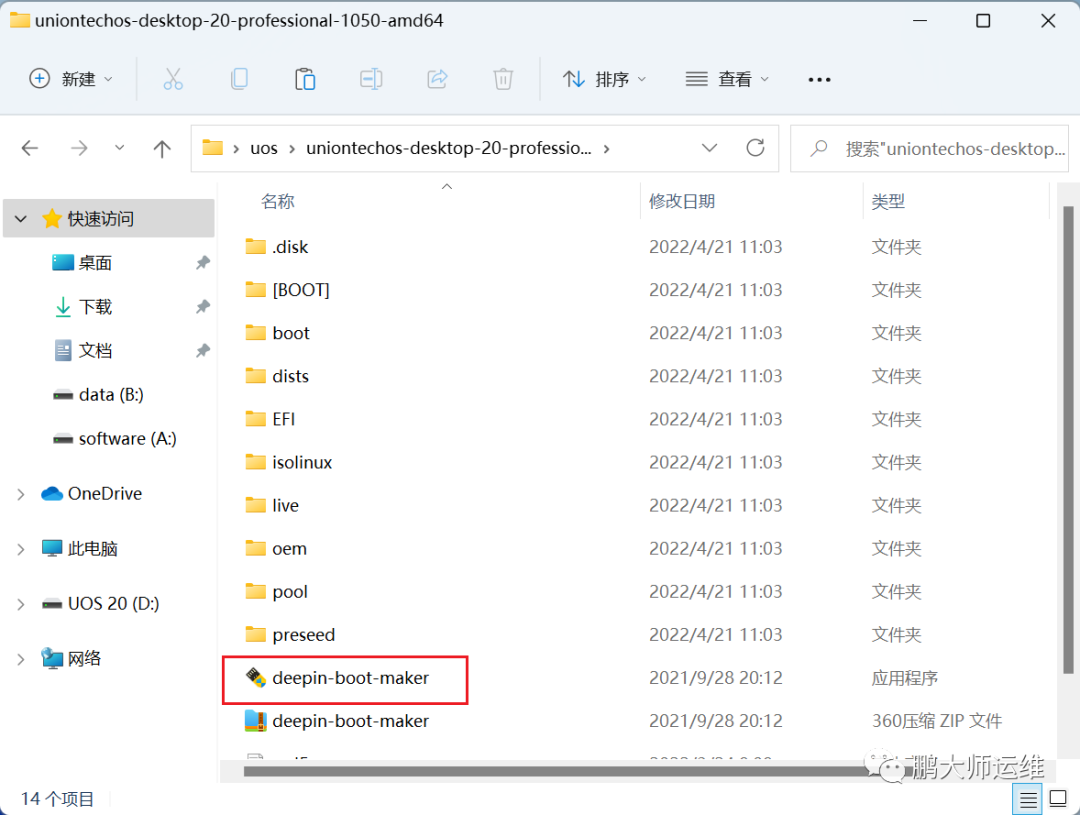Go forward with the right arrow
This screenshot has width=1080, height=815.
79,148
